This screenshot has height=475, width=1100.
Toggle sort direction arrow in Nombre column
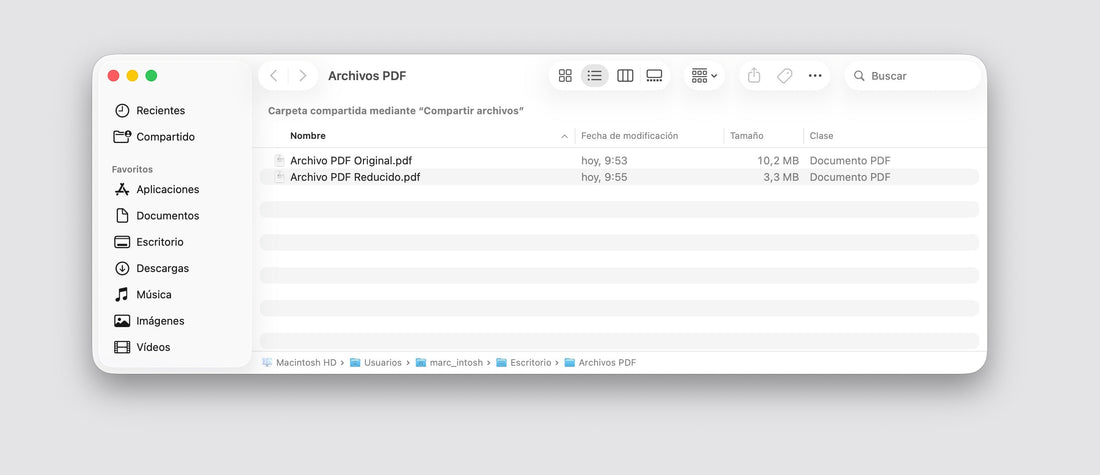(x=564, y=136)
